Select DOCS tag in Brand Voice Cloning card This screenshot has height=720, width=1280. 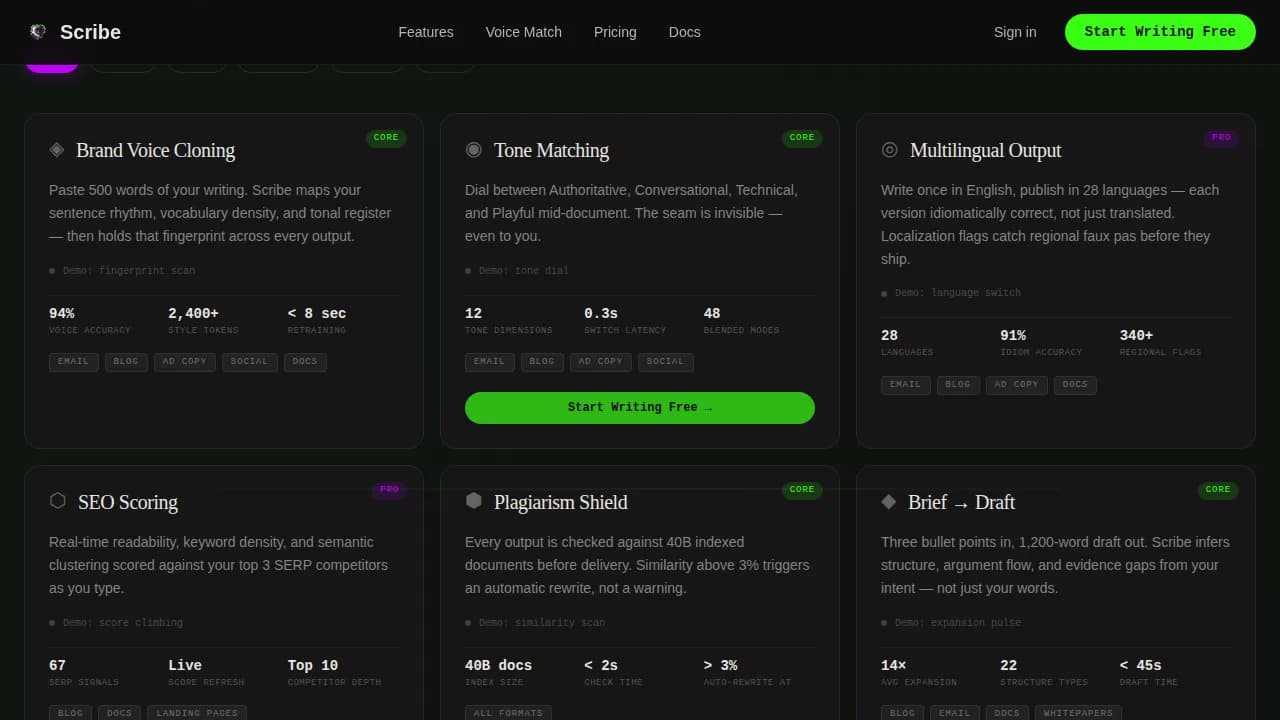pos(305,362)
